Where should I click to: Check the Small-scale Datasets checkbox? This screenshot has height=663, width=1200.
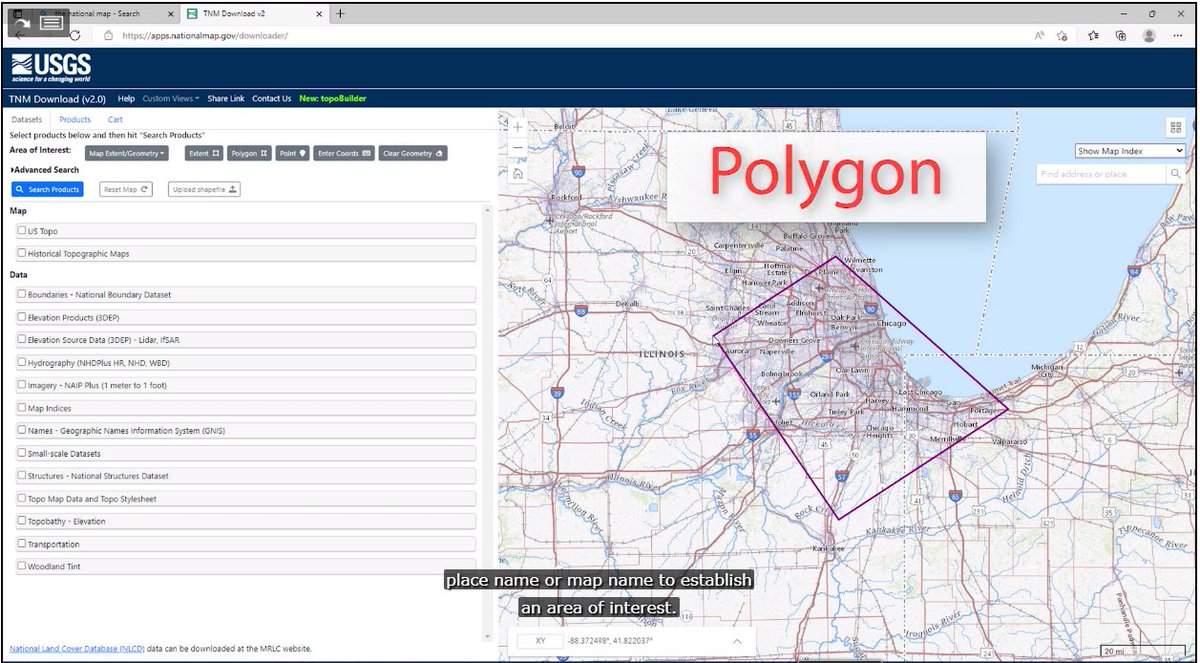21,453
